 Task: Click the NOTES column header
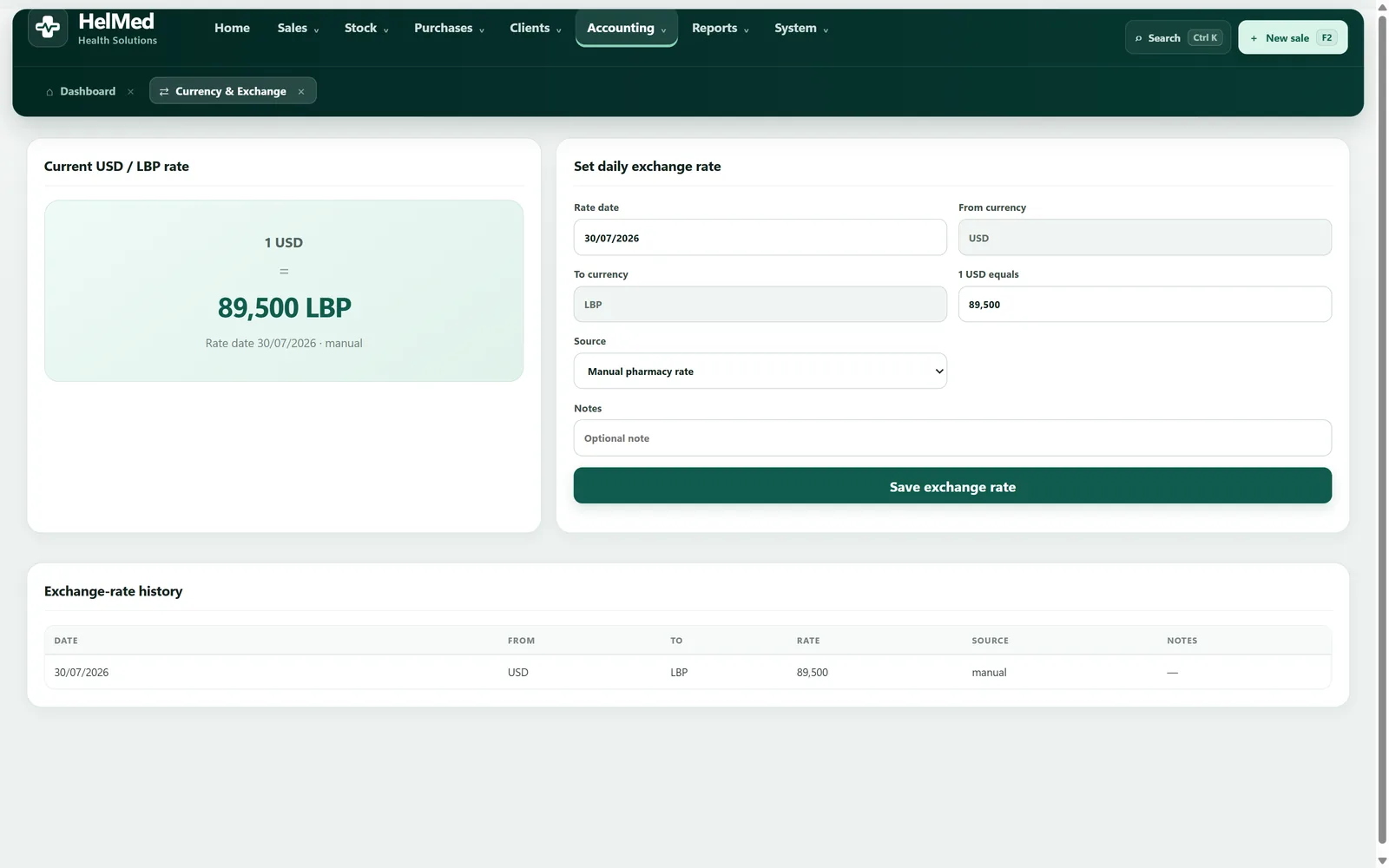point(1182,641)
